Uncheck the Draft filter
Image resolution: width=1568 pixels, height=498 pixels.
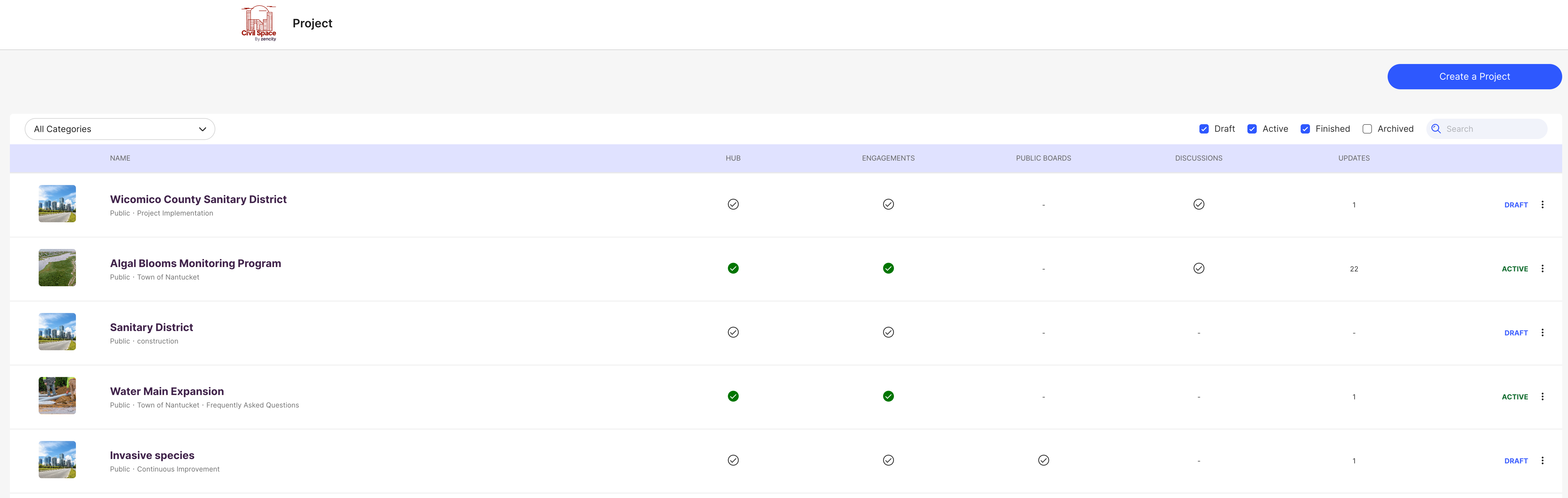pos(1204,129)
